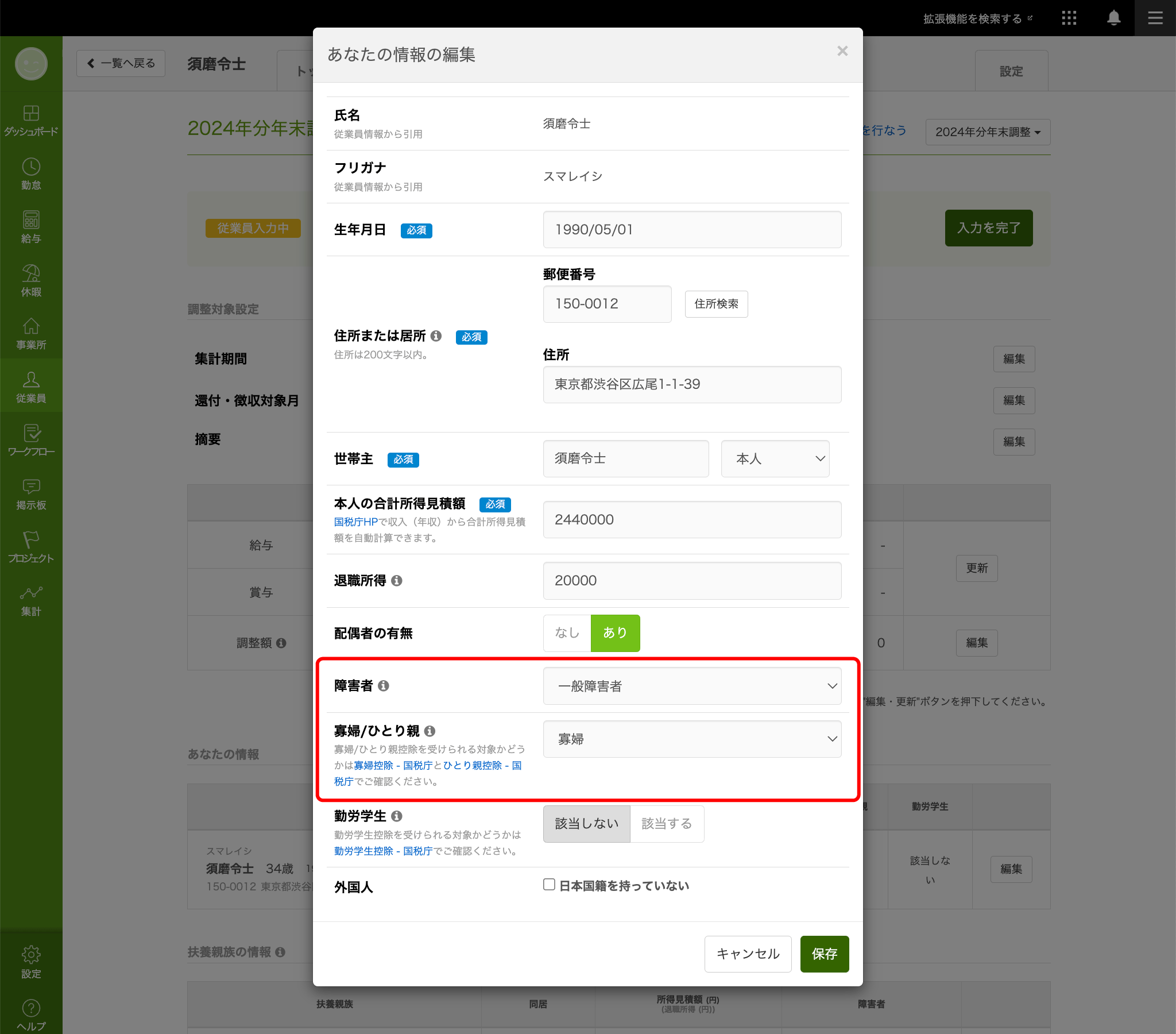Check 日本国籍を持っていない checkbox
This screenshot has width=1176, height=1034.
pos(550,884)
